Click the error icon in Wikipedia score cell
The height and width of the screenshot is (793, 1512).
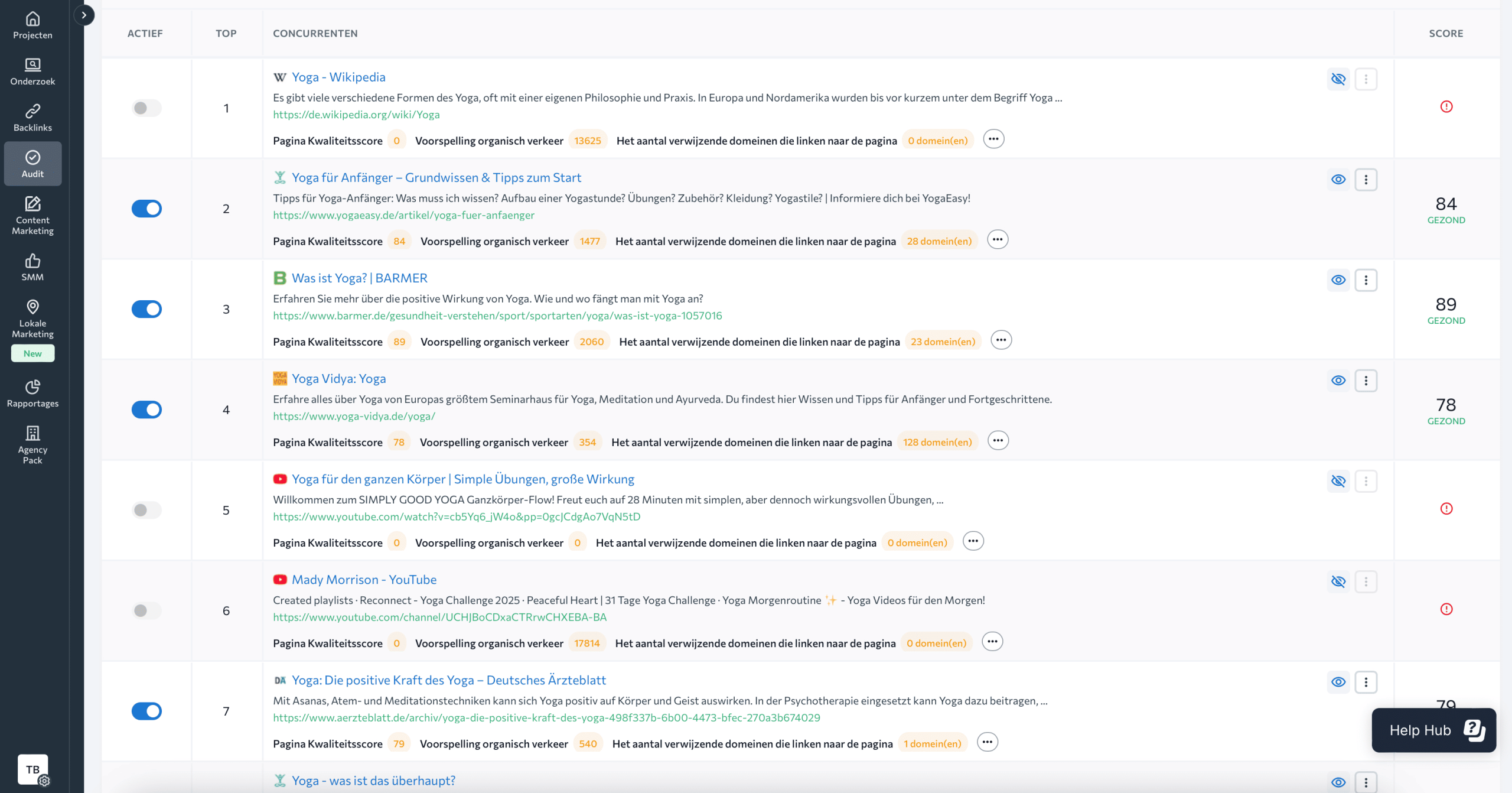pos(1446,106)
